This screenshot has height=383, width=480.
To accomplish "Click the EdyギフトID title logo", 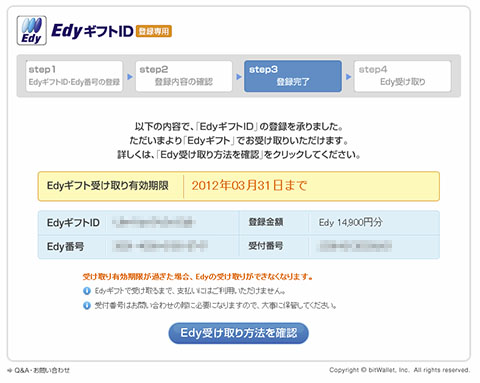I will tap(92, 31).
